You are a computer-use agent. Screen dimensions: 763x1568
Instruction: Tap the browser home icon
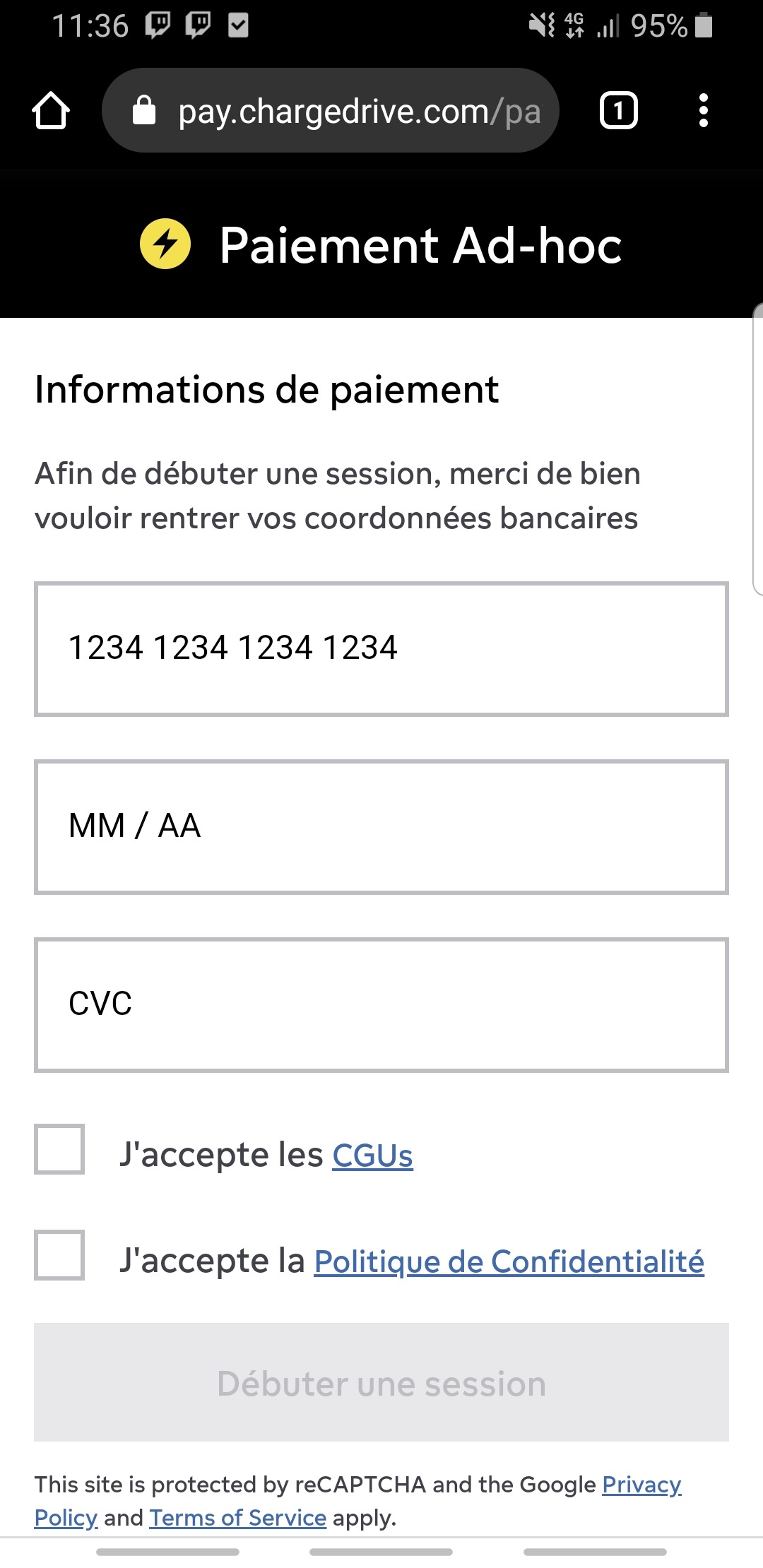(51, 111)
